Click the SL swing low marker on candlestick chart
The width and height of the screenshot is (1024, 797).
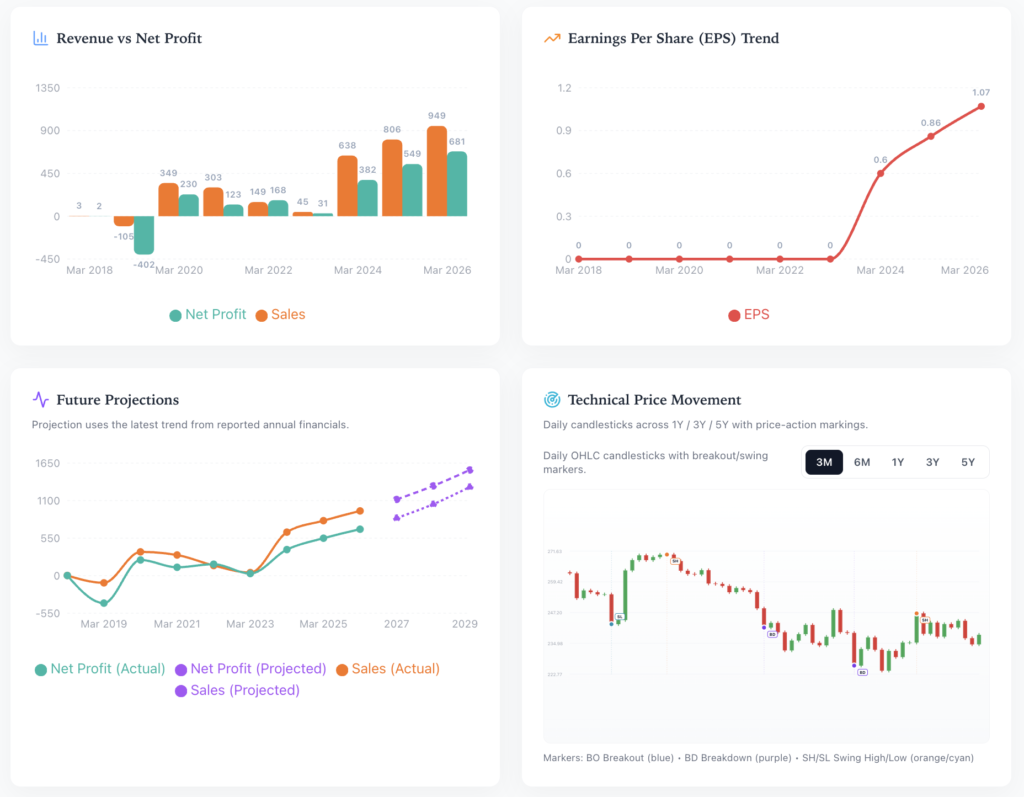tap(620, 617)
